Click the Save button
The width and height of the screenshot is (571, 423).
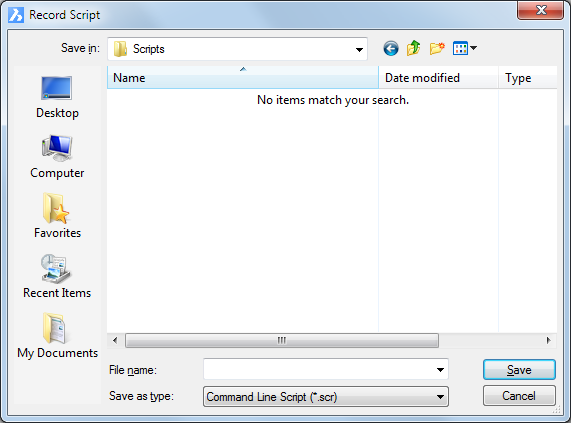(x=519, y=370)
